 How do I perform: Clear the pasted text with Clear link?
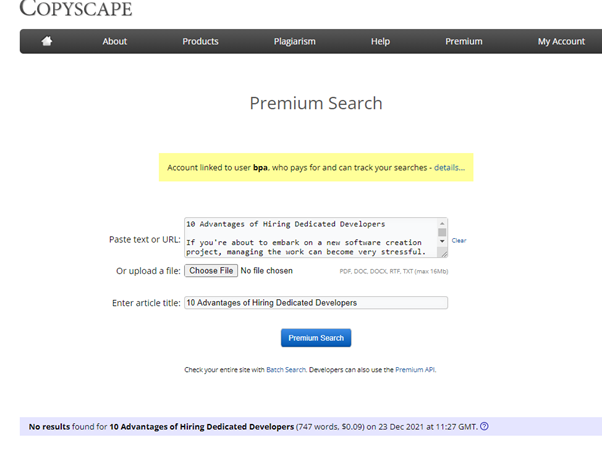tap(459, 241)
